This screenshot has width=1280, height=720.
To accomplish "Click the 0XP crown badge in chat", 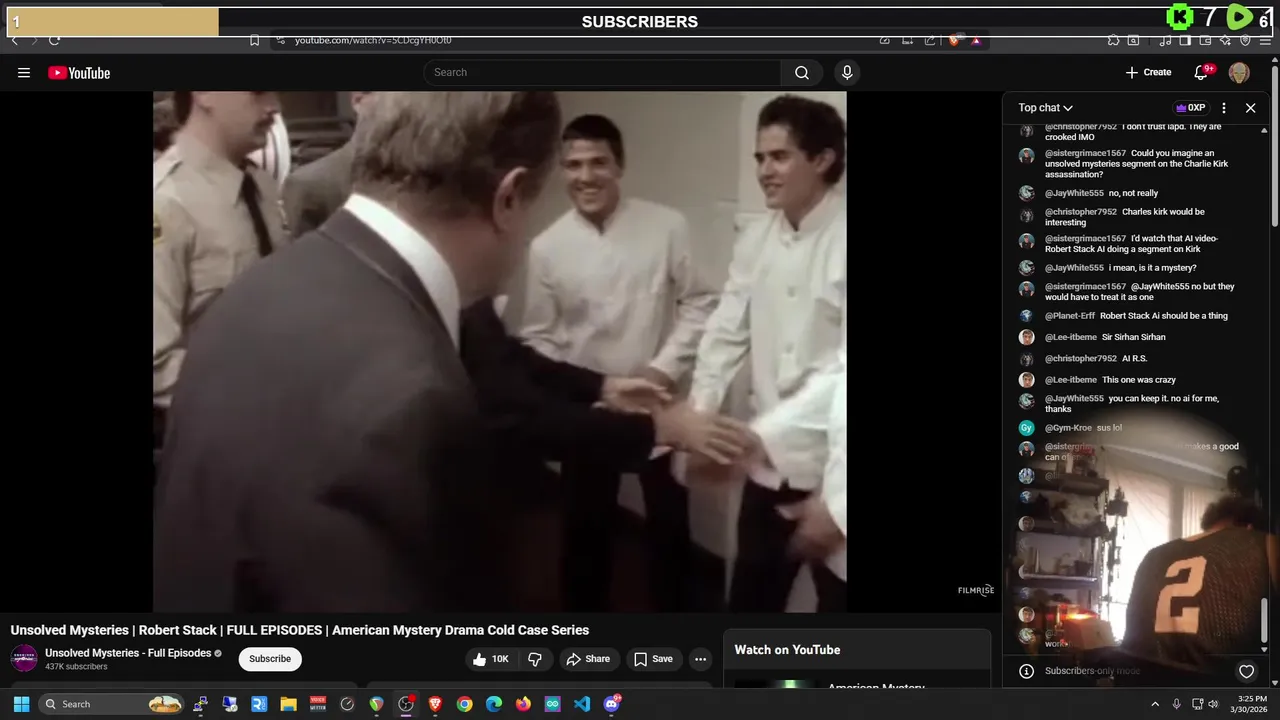I will [x=1190, y=108].
